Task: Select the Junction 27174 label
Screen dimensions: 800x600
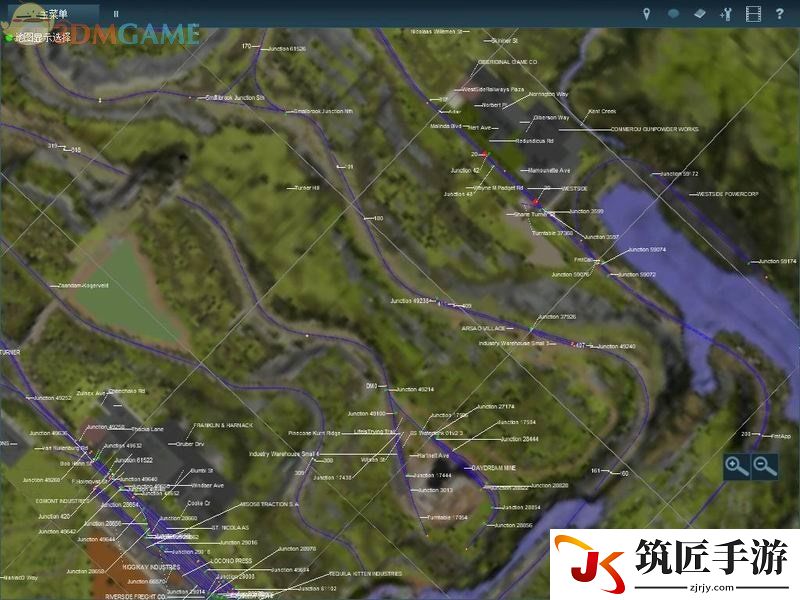Action: tap(495, 407)
